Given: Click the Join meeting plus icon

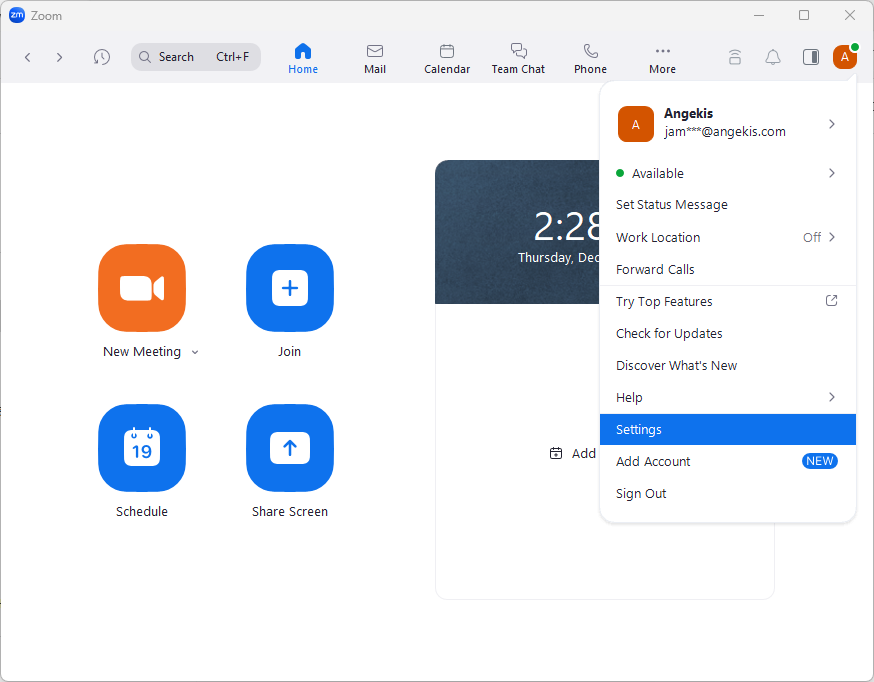Looking at the screenshot, I should point(290,288).
